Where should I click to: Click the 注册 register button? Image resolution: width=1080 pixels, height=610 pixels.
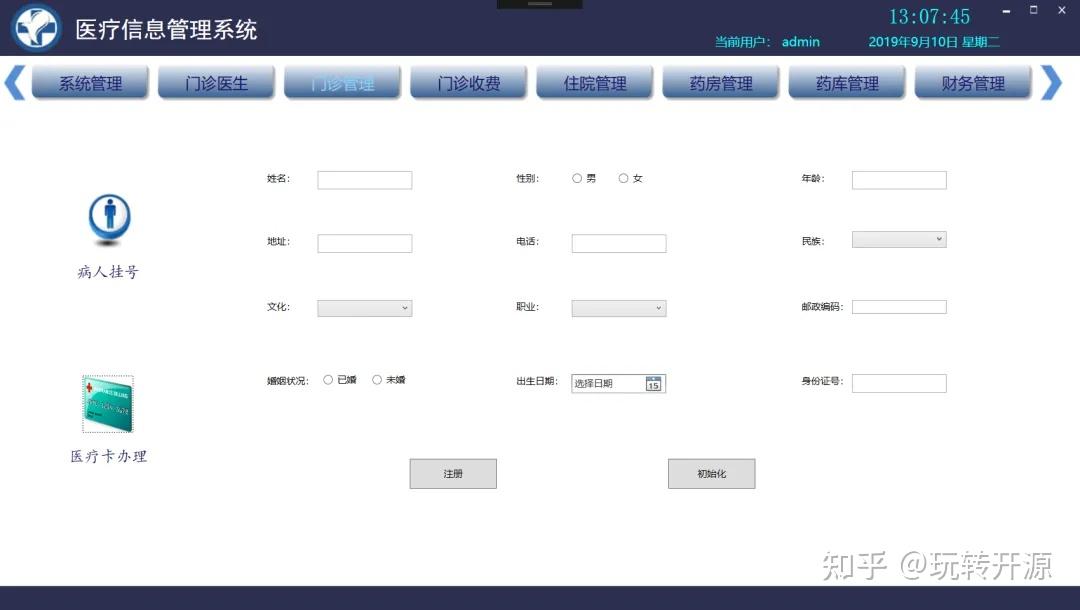[x=452, y=473]
